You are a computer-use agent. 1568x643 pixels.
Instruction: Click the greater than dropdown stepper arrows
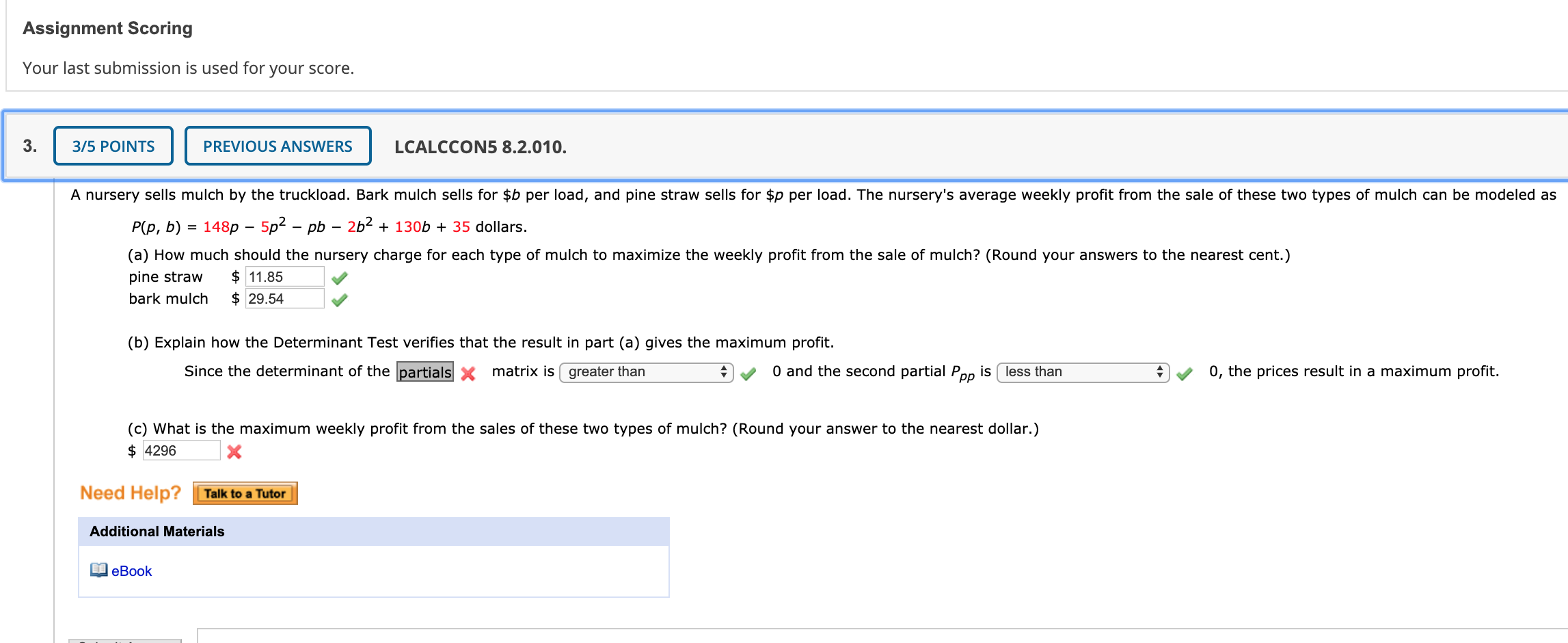pos(722,372)
